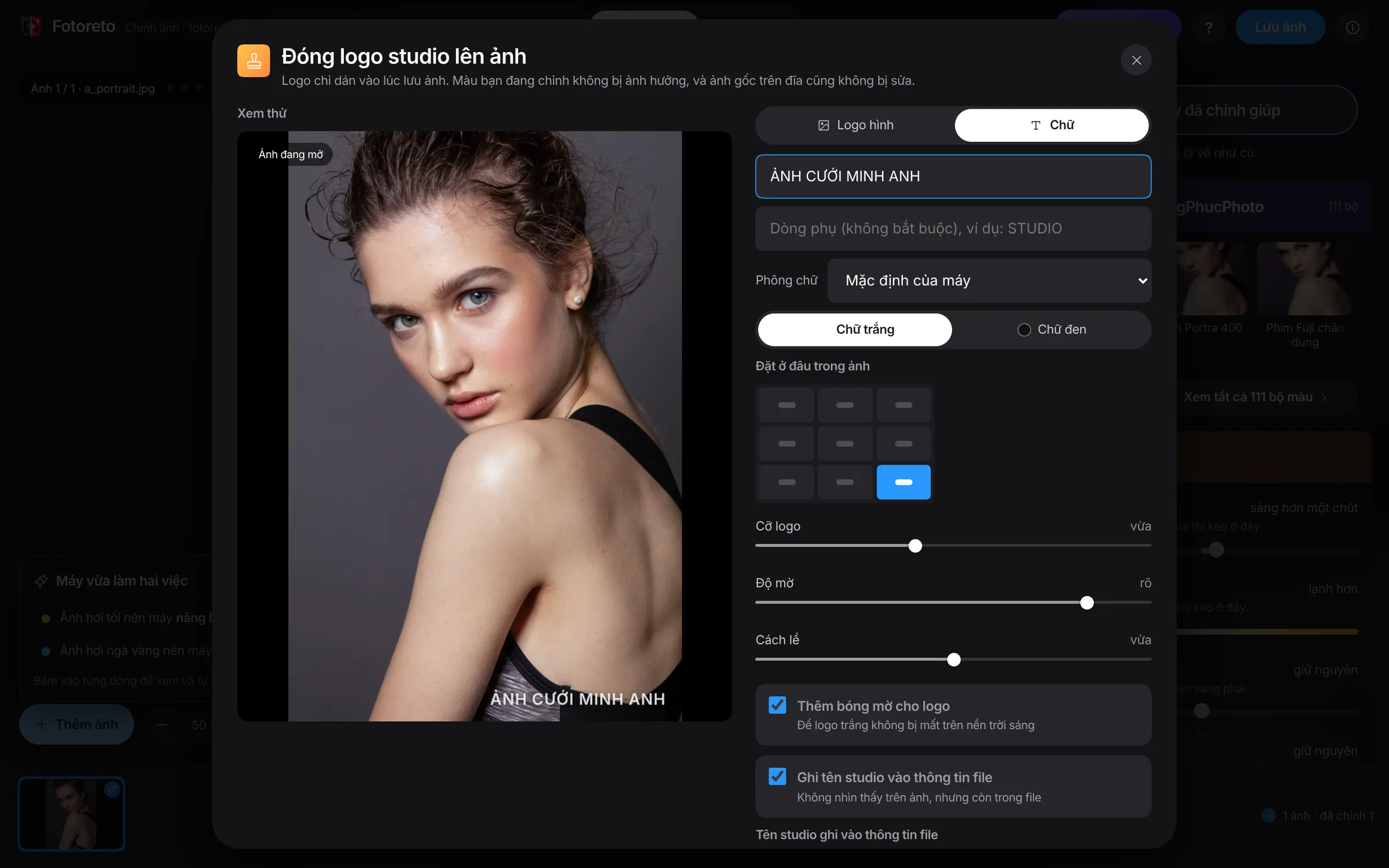Switch to the Chữ tab
This screenshot has height=868, width=1389.
pyautogui.click(x=1052, y=125)
